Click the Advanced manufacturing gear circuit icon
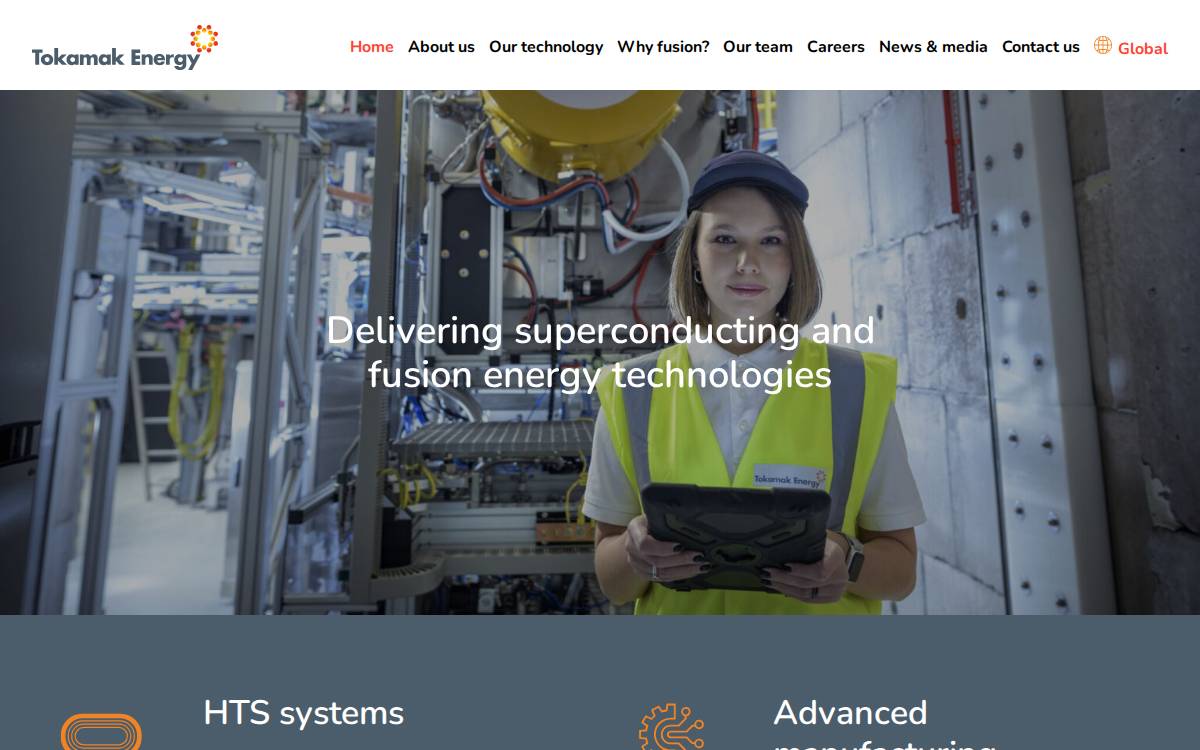The height and width of the screenshot is (750, 1200). 672,727
